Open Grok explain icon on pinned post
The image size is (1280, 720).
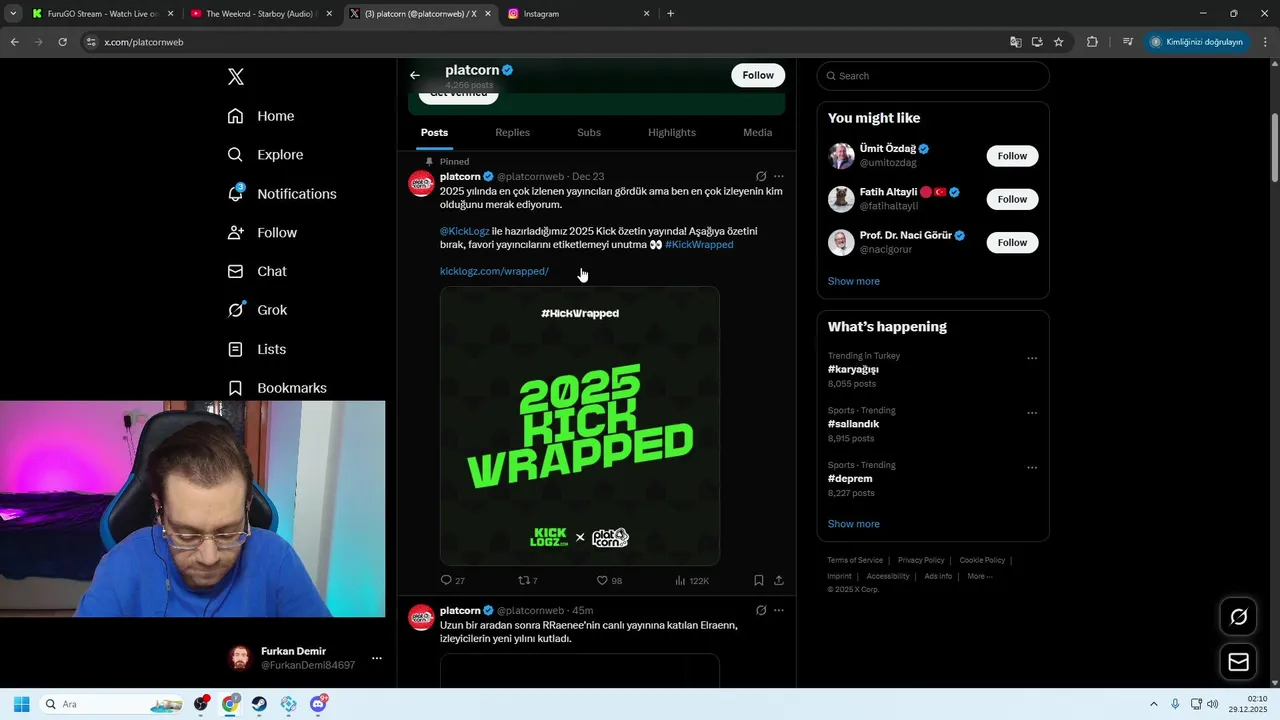coord(761,176)
